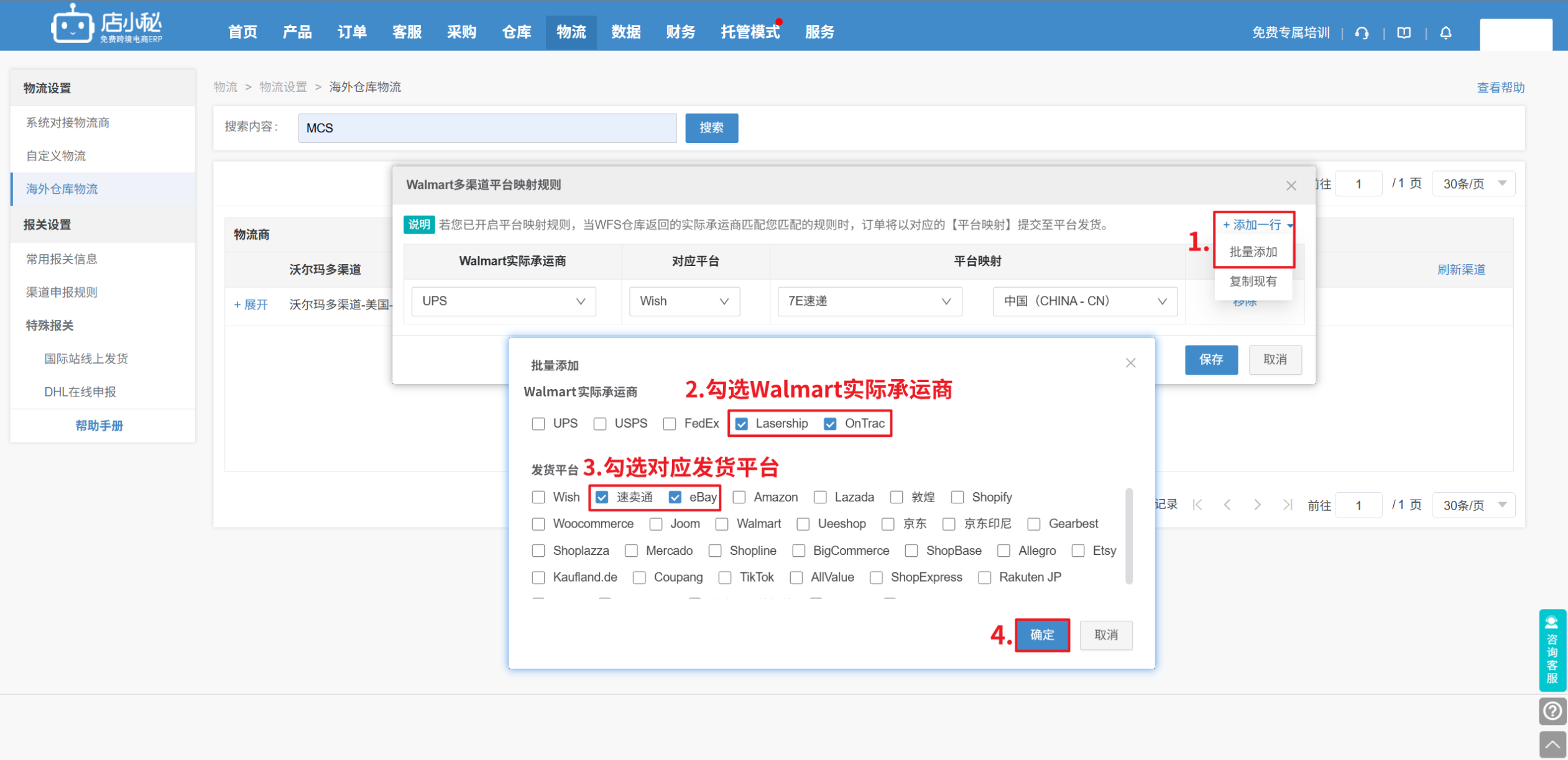Open the 首页 nav tab

(x=242, y=32)
